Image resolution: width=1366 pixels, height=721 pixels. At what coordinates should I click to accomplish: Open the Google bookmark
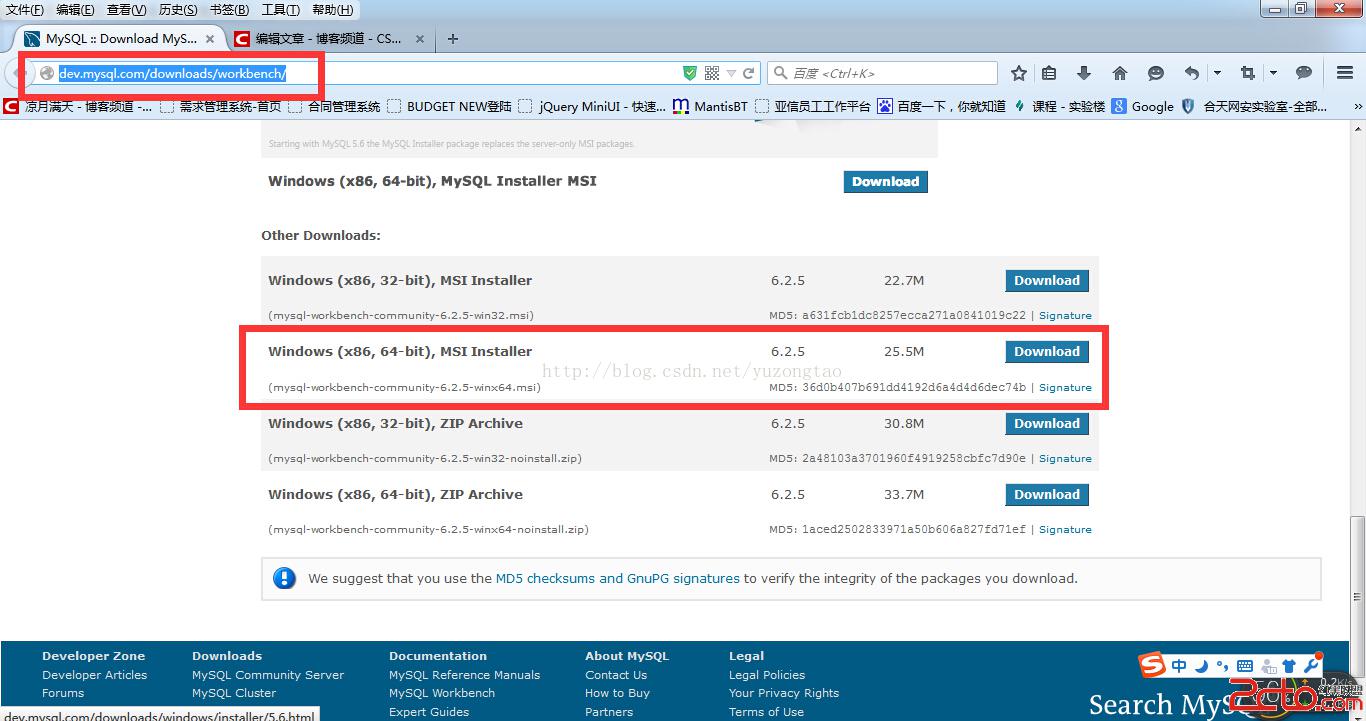(x=1142, y=106)
